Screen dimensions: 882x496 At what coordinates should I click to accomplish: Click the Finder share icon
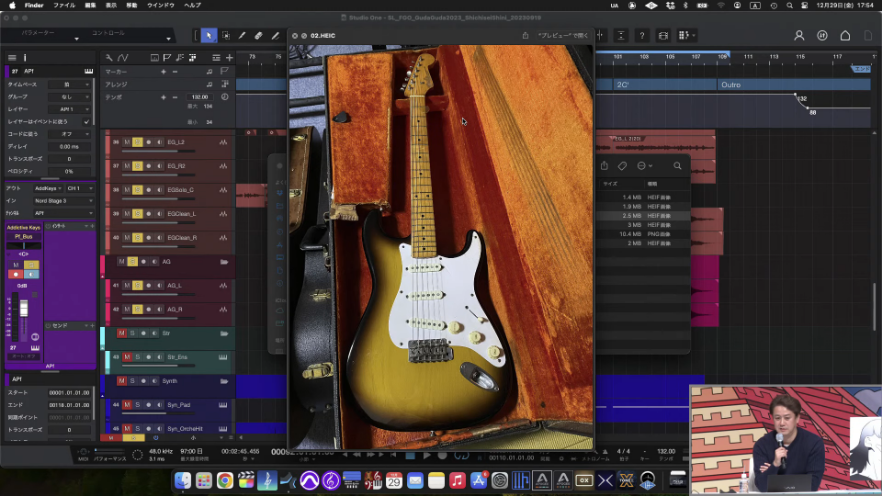604,166
